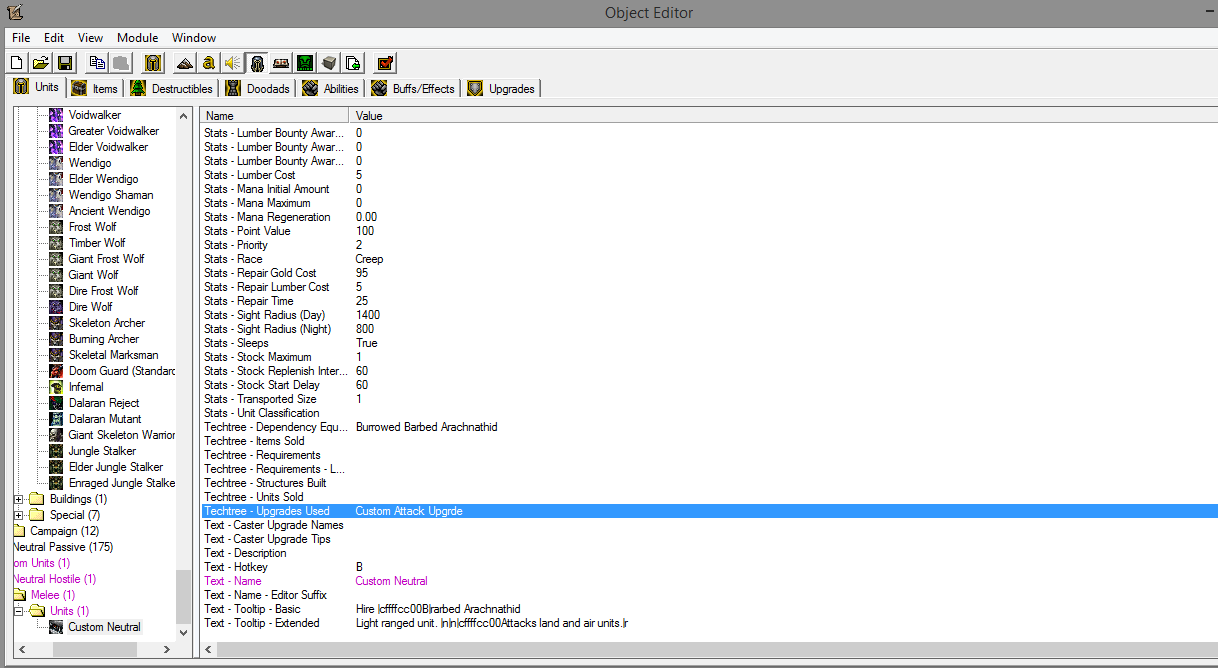Switch to the Abilities tab
1218x668 pixels.
click(332, 88)
